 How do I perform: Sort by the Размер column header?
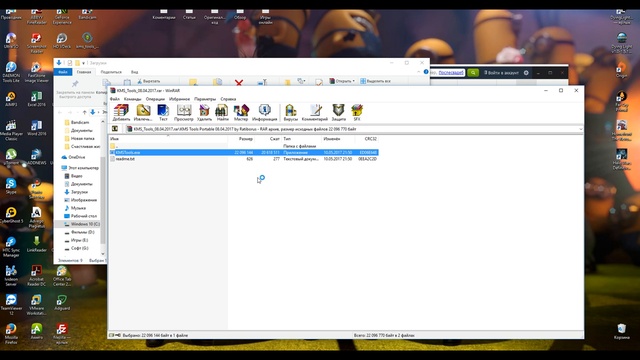click(x=241, y=139)
